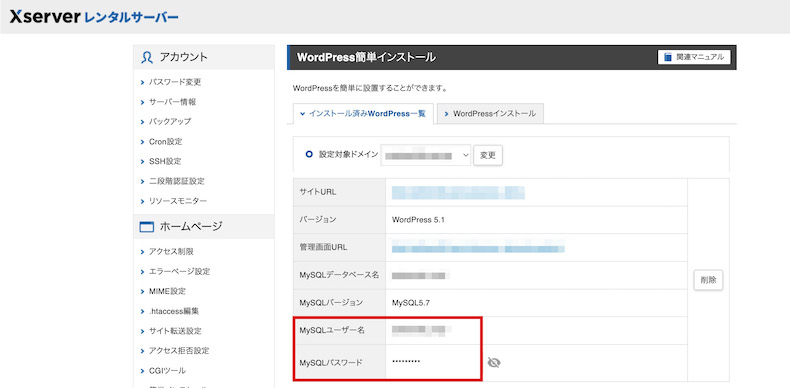Screen dimensions: 790x388
Task: Open 二段階認証設定 in sidebar
Action: point(176,181)
